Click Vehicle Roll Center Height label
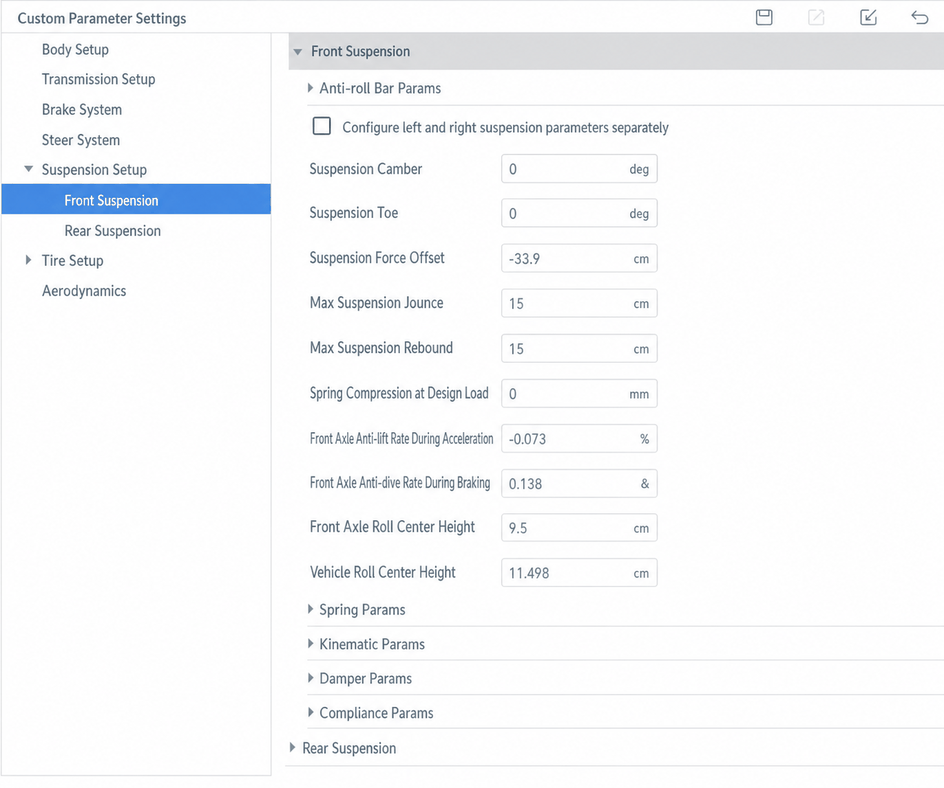Image resolution: width=944 pixels, height=788 pixels. tap(382, 572)
